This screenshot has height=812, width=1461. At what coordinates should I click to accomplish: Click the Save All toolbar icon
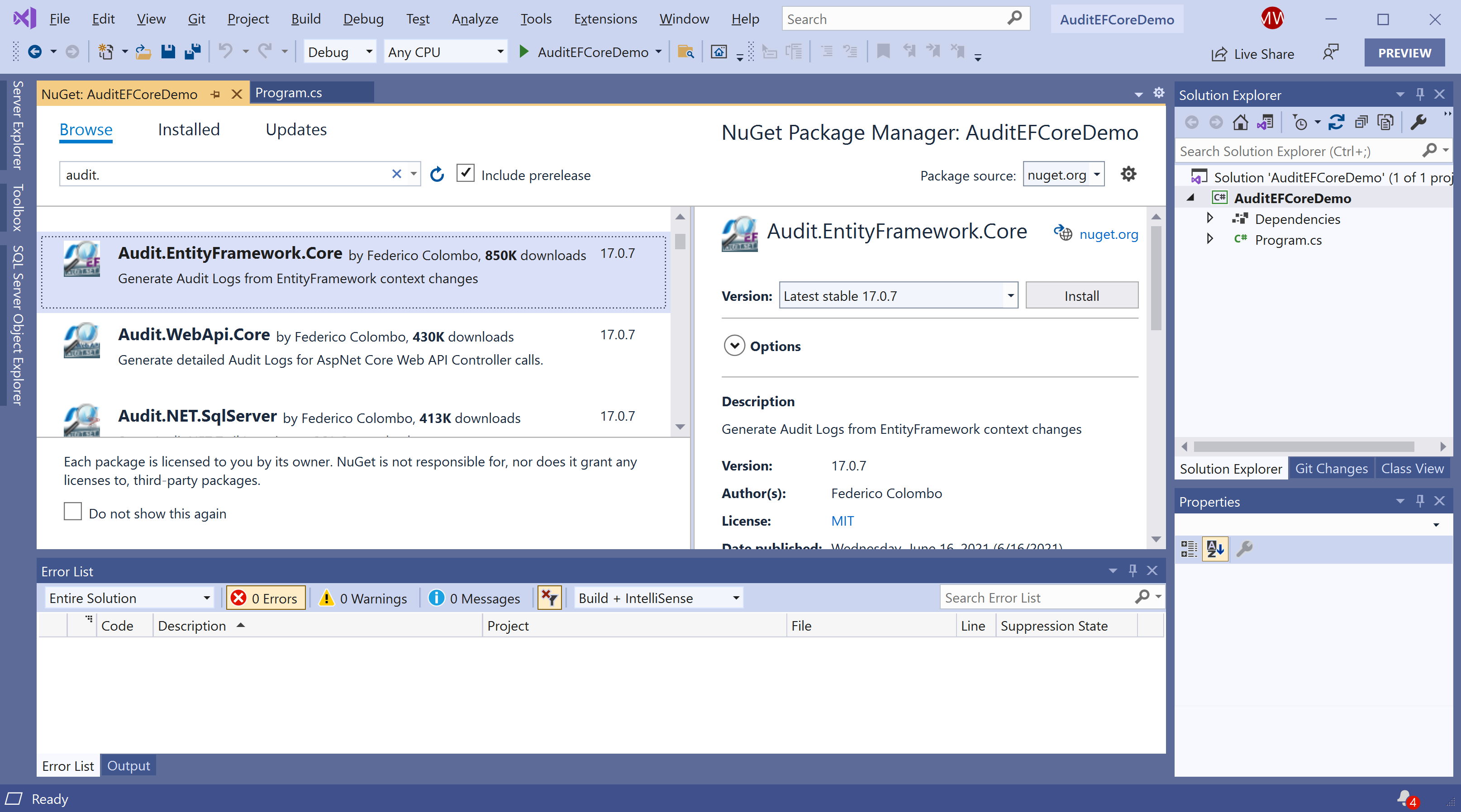point(193,52)
